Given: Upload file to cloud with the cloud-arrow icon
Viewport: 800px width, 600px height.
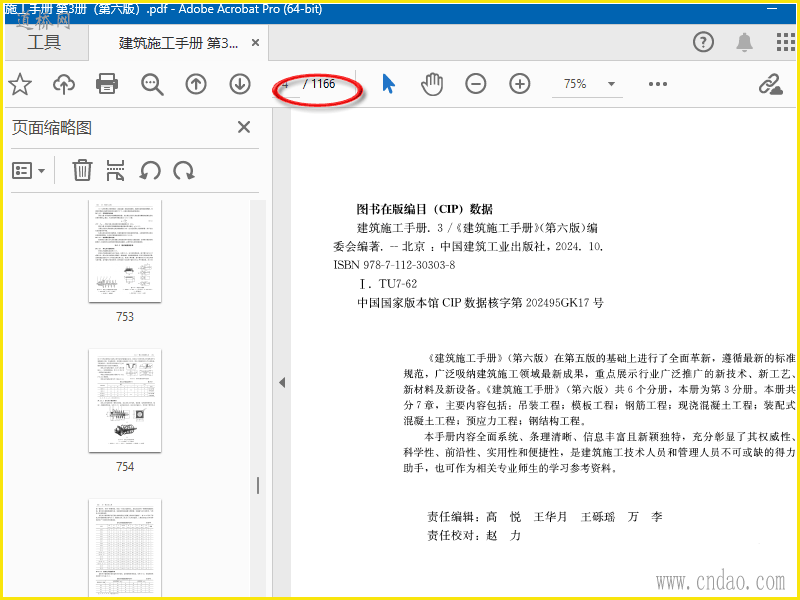Looking at the screenshot, I should pos(64,84).
